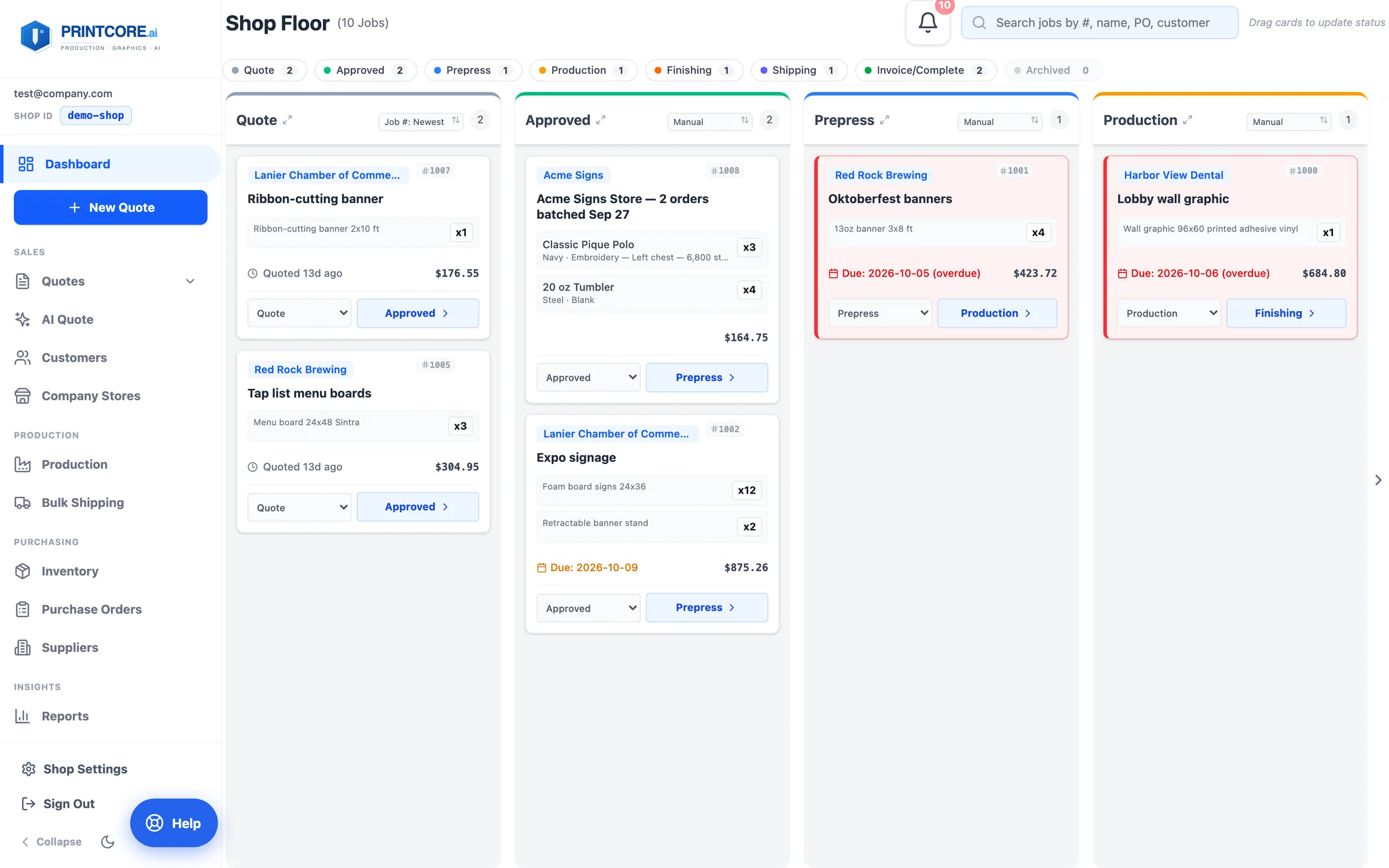1389x868 pixels.
Task: Expand the Prepress column view
Action: point(884,120)
